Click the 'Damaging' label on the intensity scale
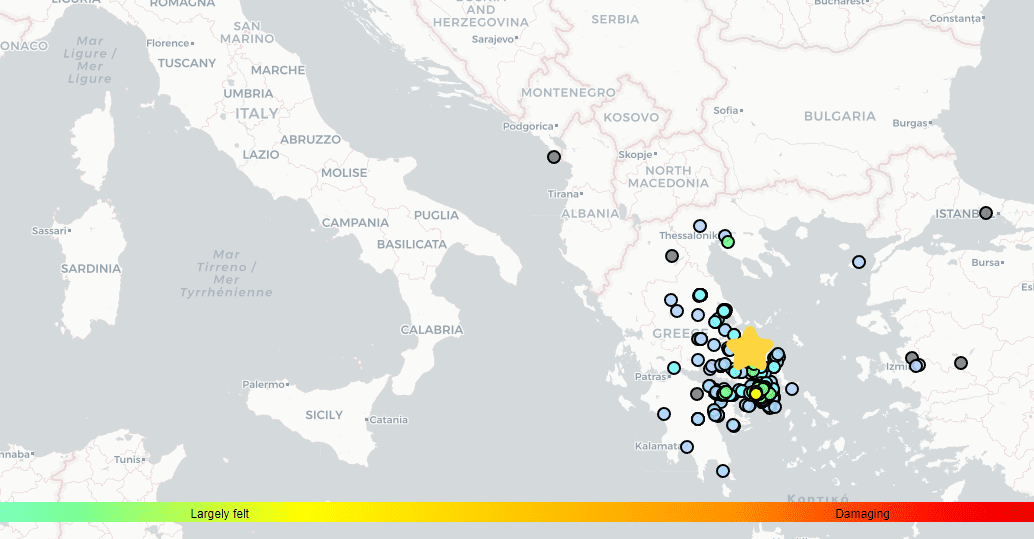Screen dimensions: 1034x539 click(862, 513)
